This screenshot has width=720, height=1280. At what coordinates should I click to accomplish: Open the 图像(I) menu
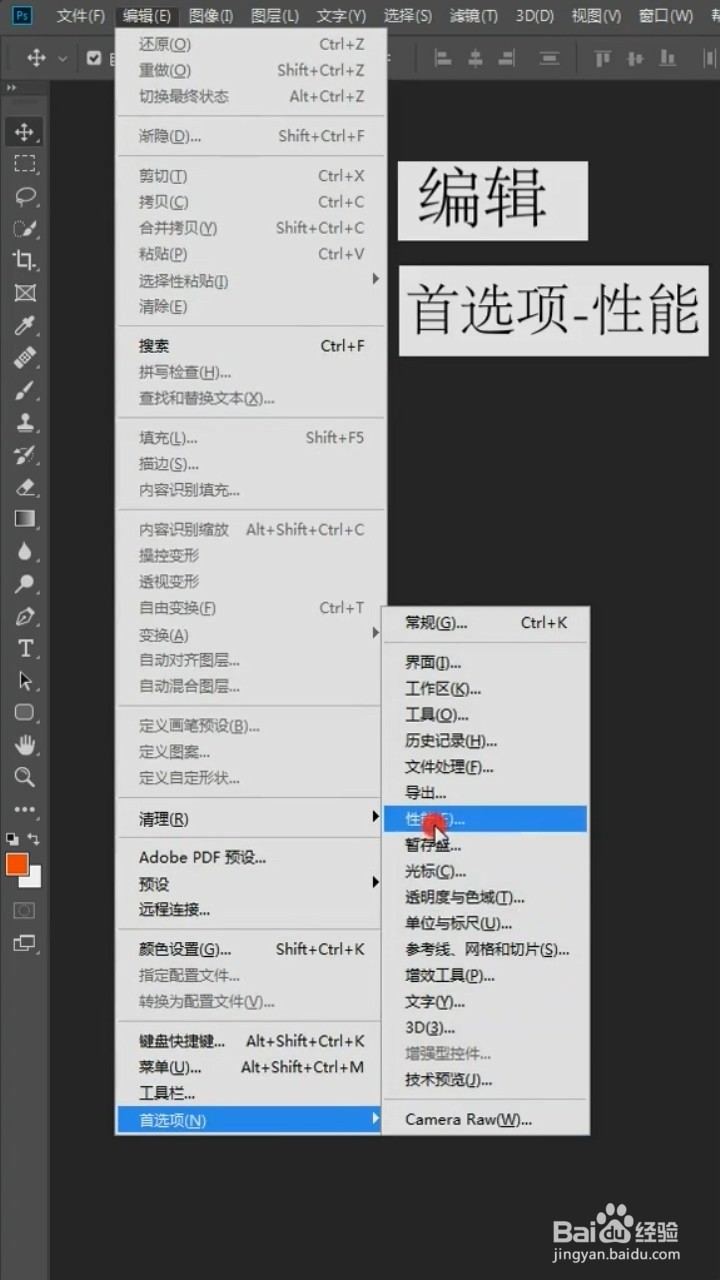211,16
